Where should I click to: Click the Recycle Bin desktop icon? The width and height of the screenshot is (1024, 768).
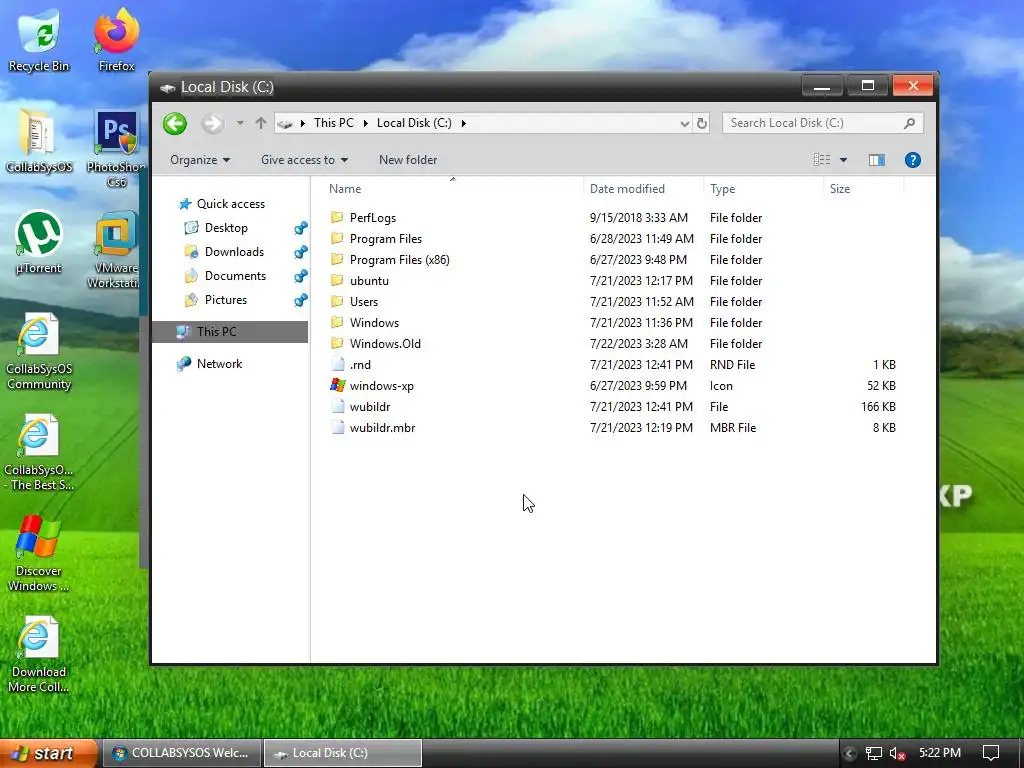tap(39, 40)
